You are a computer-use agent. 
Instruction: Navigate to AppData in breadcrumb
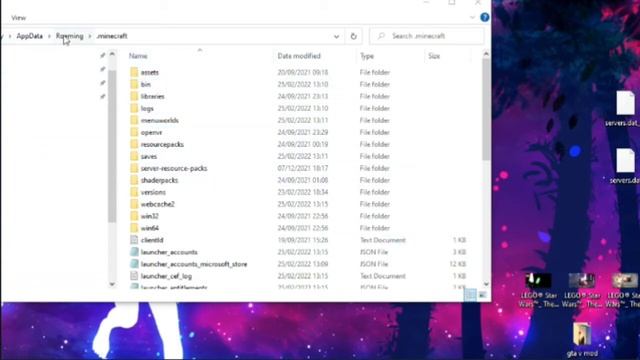pyautogui.click(x=29, y=36)
